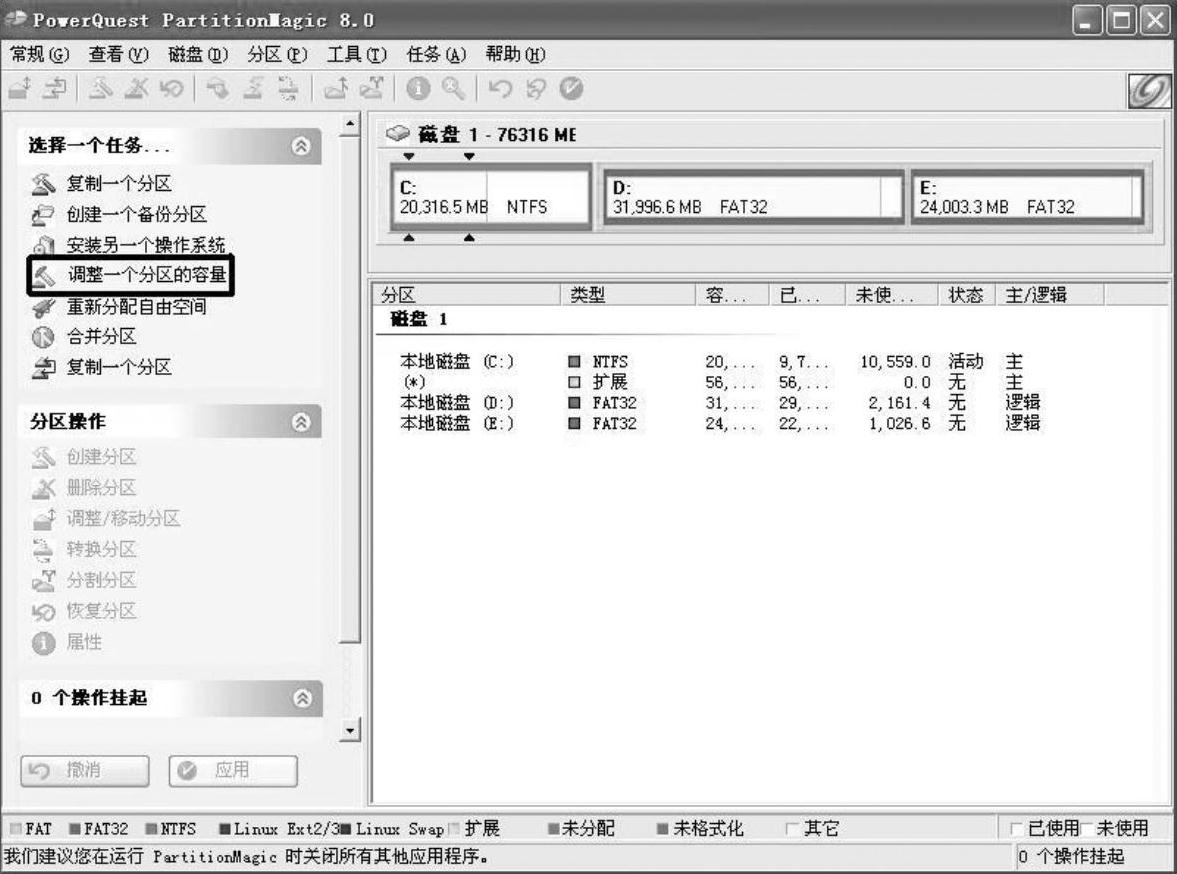Click the disk icon beside 磁盘 1 - 76316 MB
Screen dimensions: 1177x874
(397, 134)
